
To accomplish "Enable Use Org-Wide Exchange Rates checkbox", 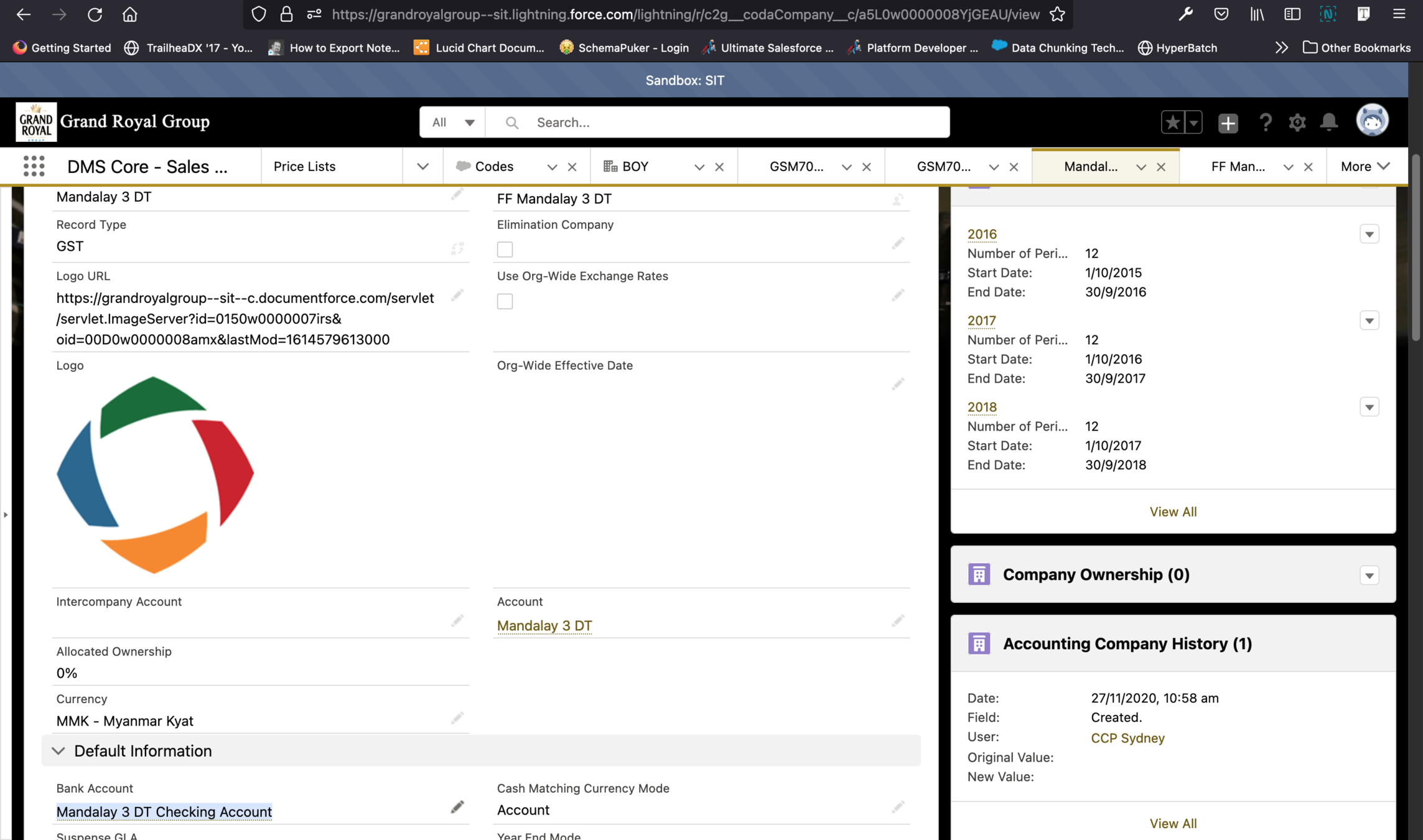I will tap(505, 302).
